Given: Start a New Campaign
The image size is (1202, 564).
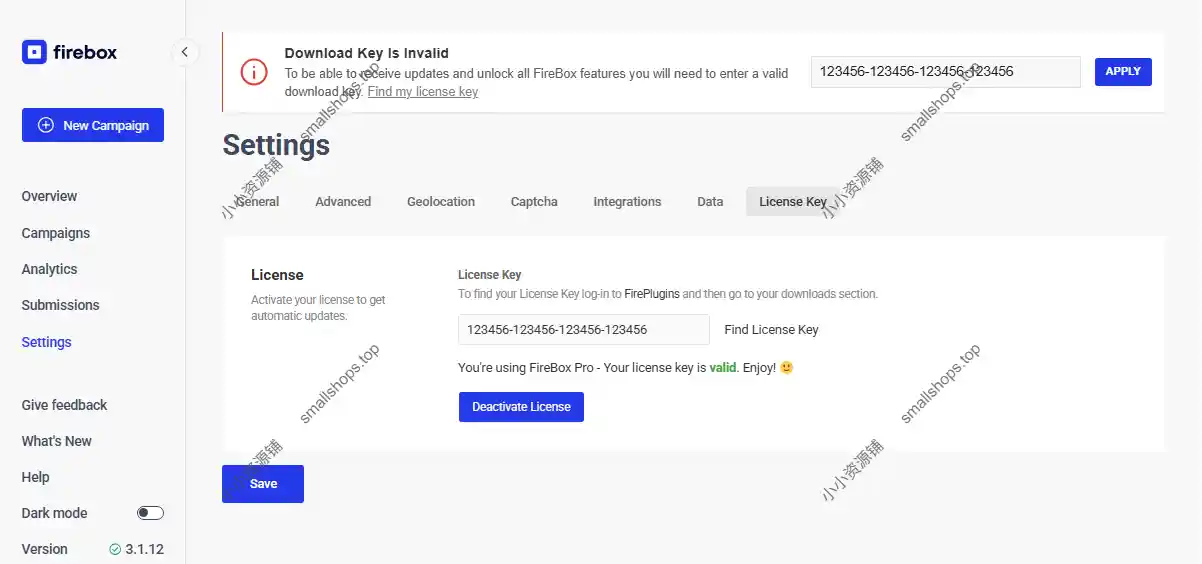Looking at the screenshot, I should [93, 125].
